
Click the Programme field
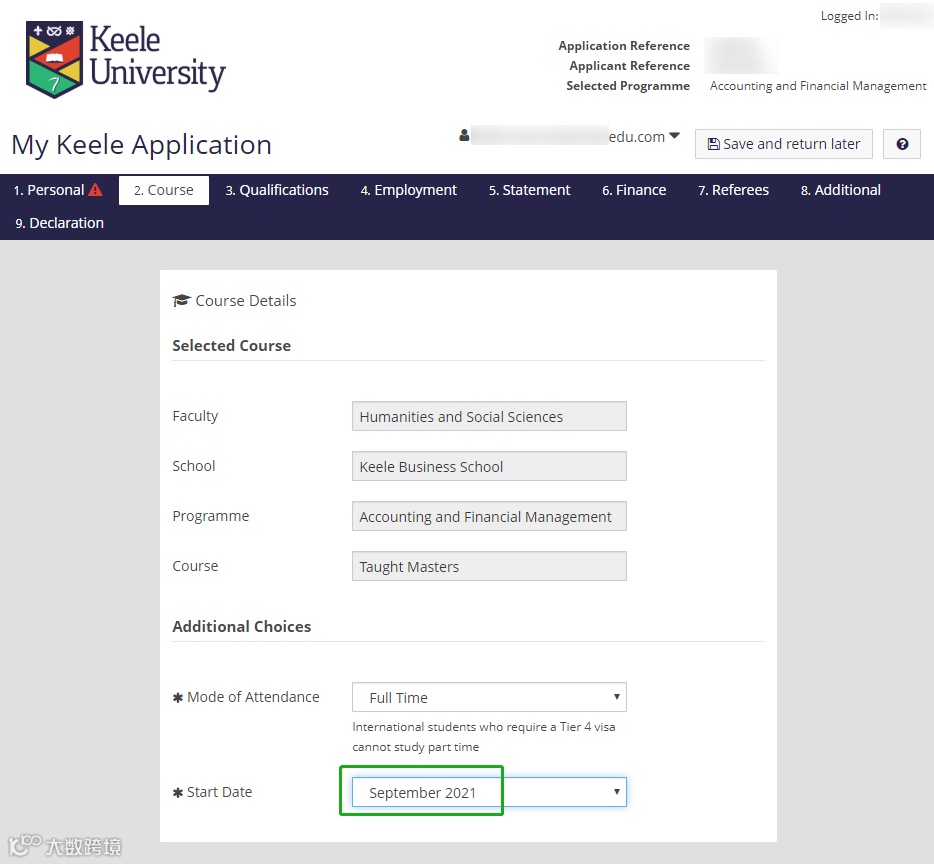point(489,516)
